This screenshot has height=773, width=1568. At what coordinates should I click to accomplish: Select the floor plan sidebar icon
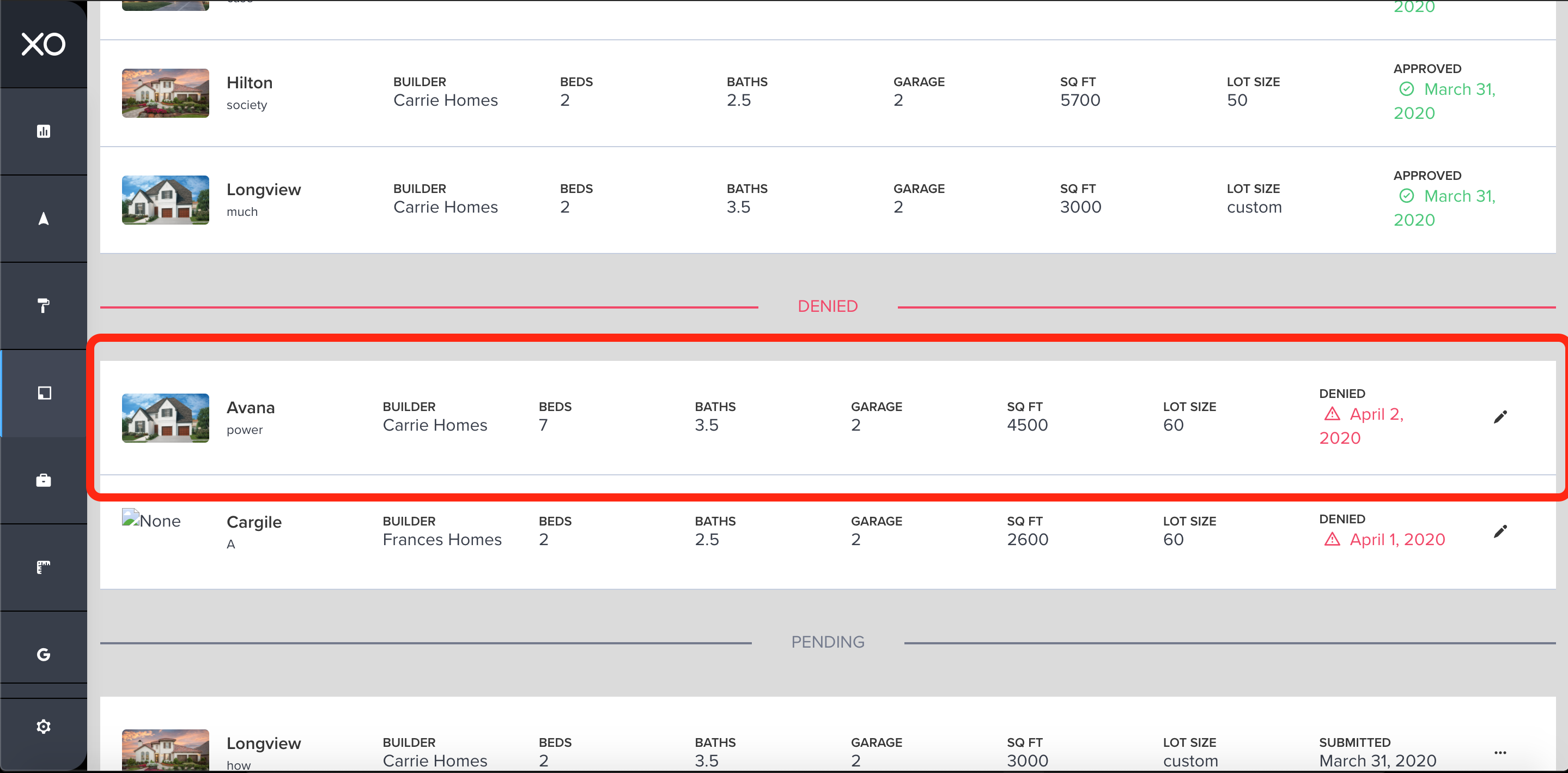pos(44,393)
